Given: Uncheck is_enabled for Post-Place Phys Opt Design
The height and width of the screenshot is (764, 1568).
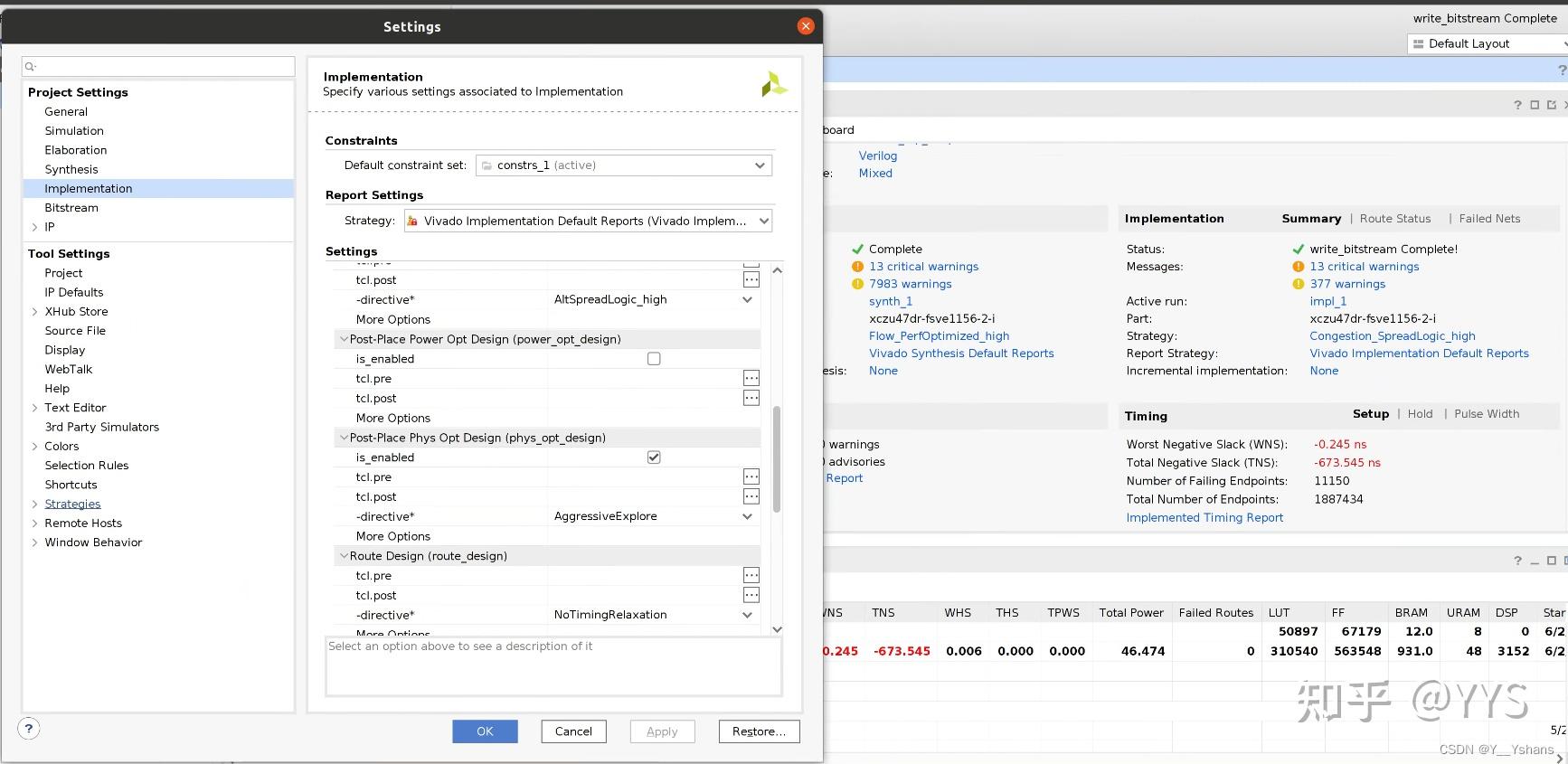Looking at the screenshot, I should coord(654,457).
